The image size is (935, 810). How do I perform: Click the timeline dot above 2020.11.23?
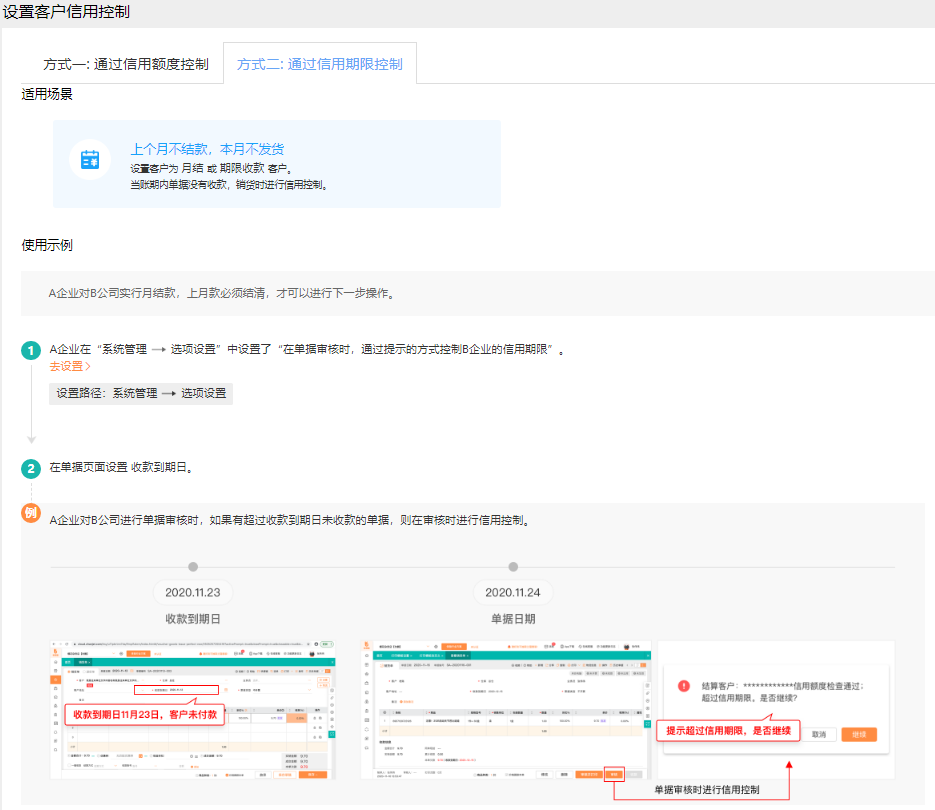click(193, 567)
